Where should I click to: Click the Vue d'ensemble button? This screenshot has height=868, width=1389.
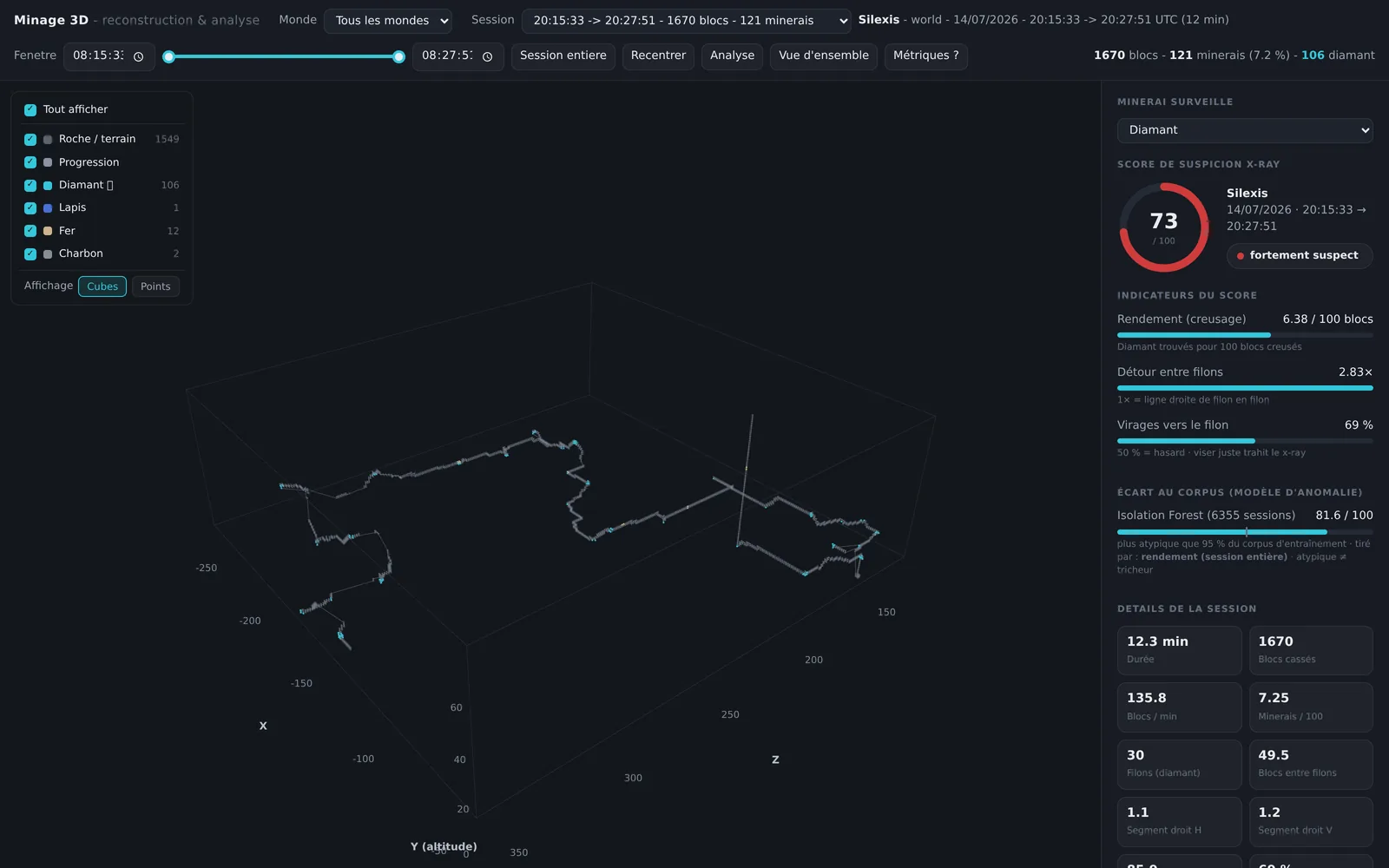824,56
